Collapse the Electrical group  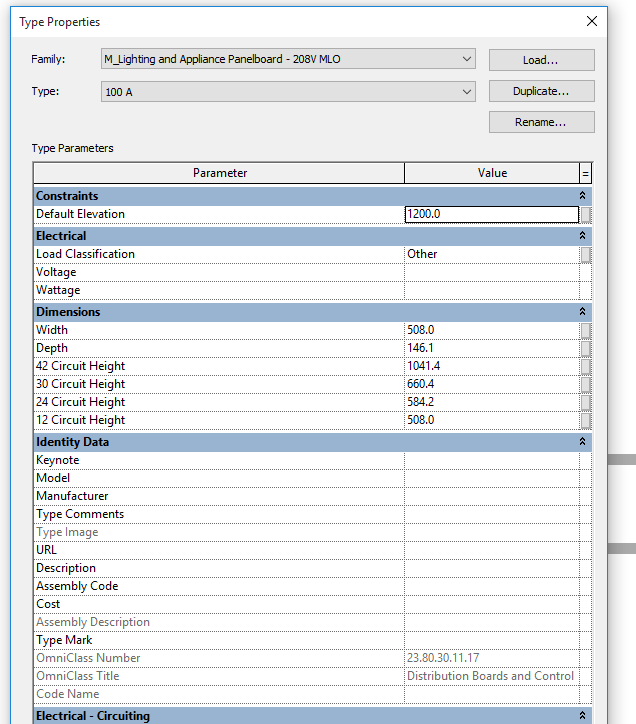click(x=582, y=236)
